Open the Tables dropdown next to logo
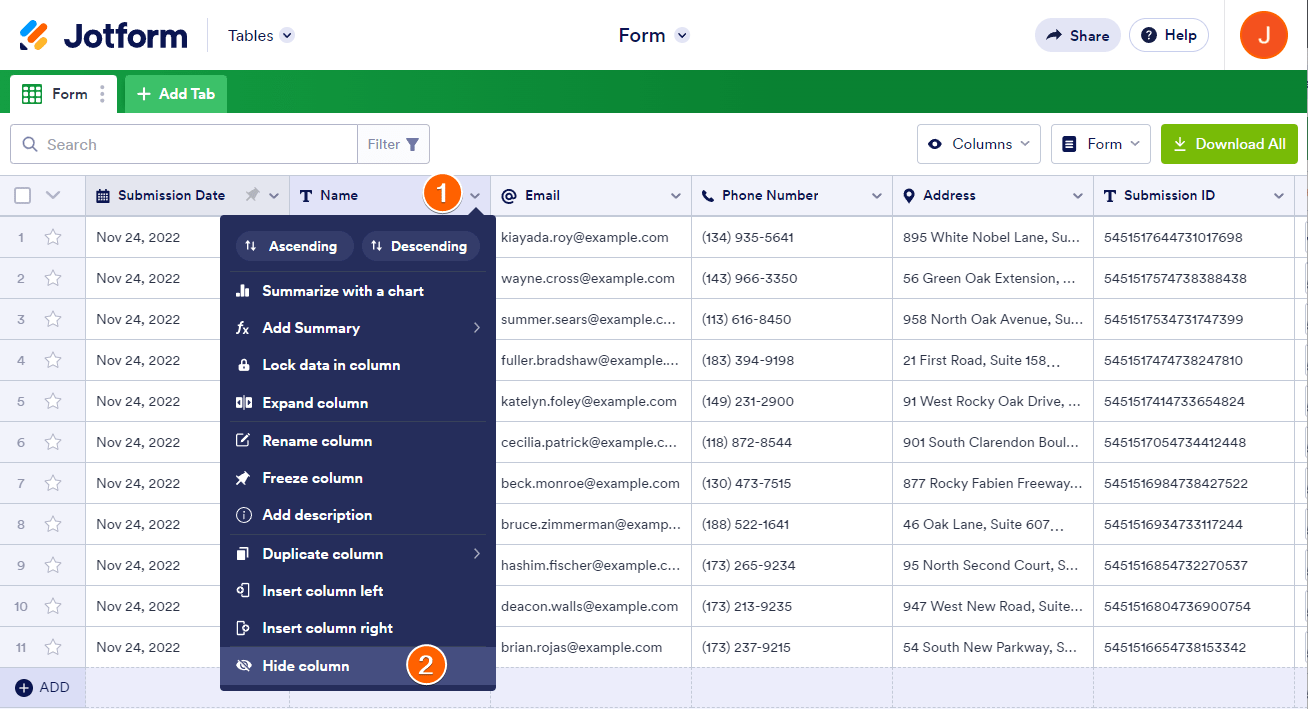Image resolution: width=1308 pixels, height=709 pixels. coord(261,36)
